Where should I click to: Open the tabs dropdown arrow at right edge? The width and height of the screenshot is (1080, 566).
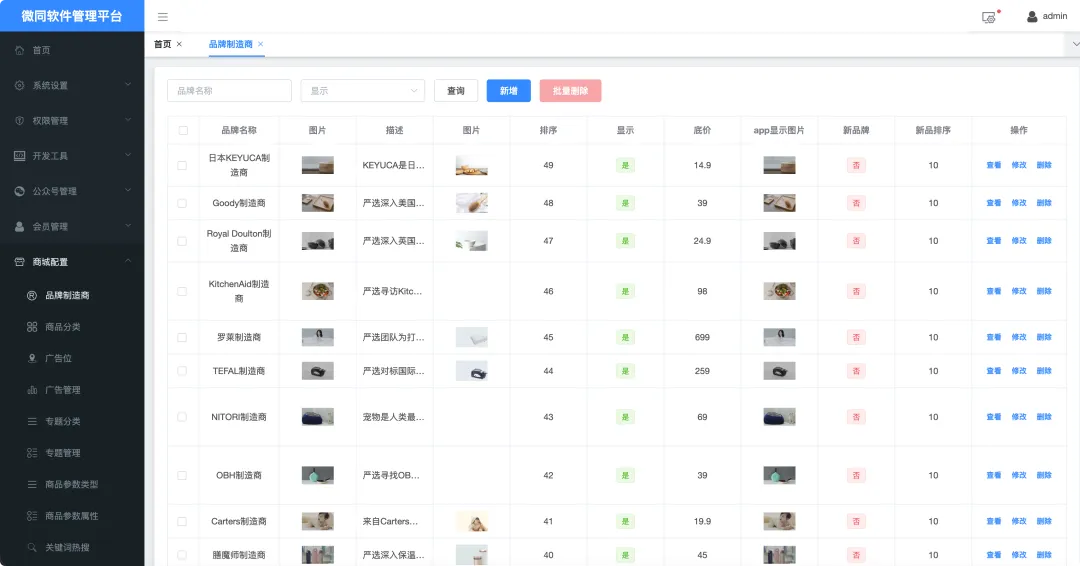click(1075, 44)
